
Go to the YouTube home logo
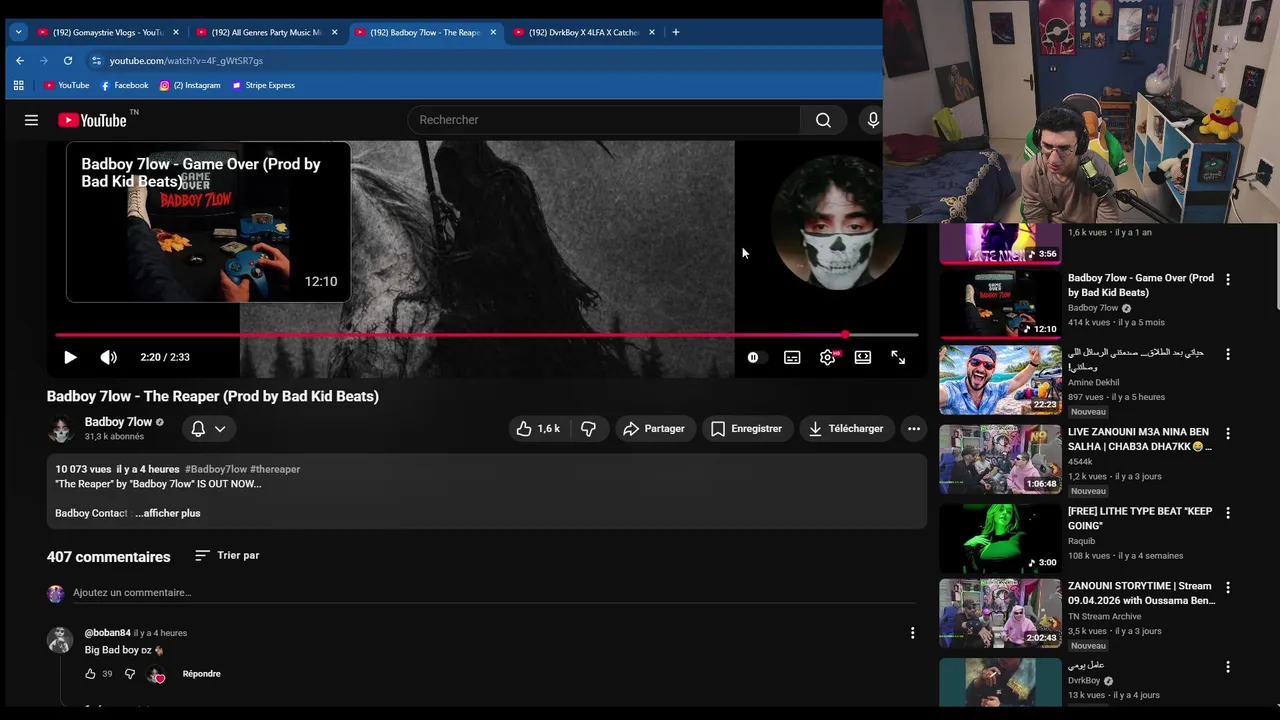(92, 120)
